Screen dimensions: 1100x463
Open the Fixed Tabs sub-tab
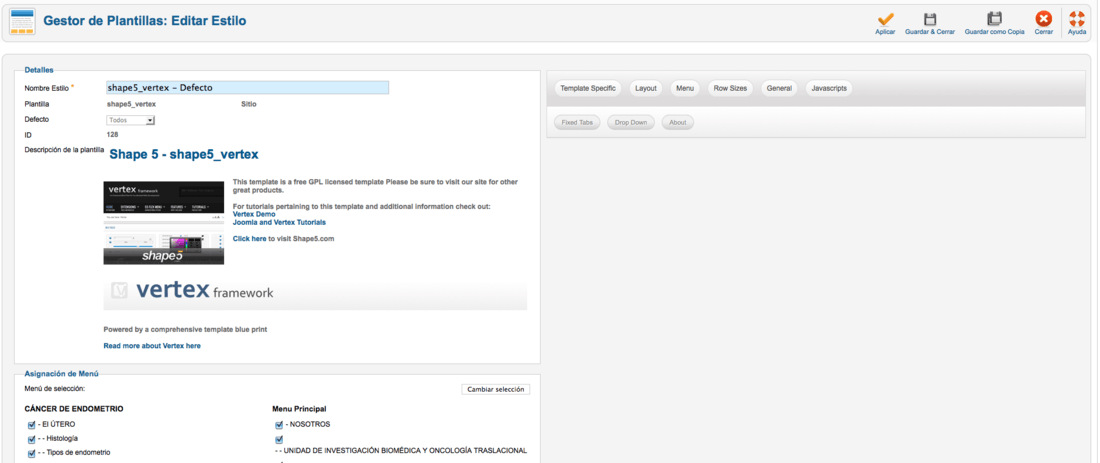[x=577, y=122]
